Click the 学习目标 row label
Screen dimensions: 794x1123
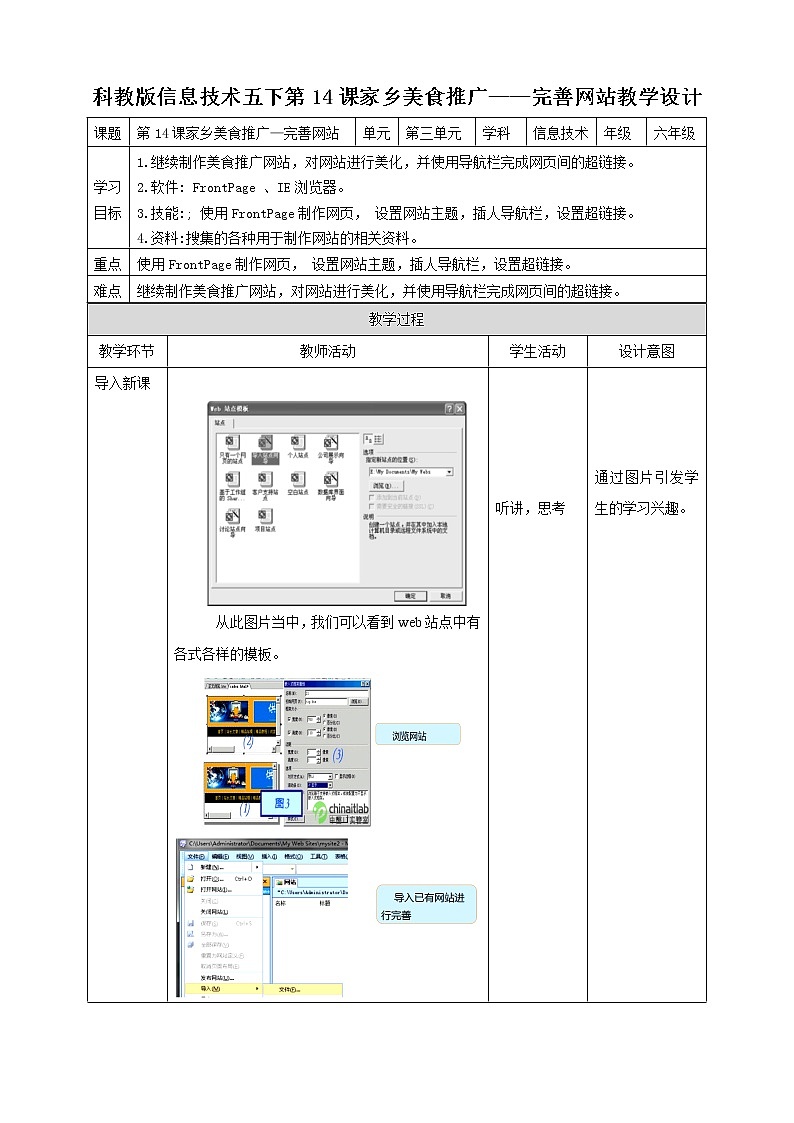(108, 200)
